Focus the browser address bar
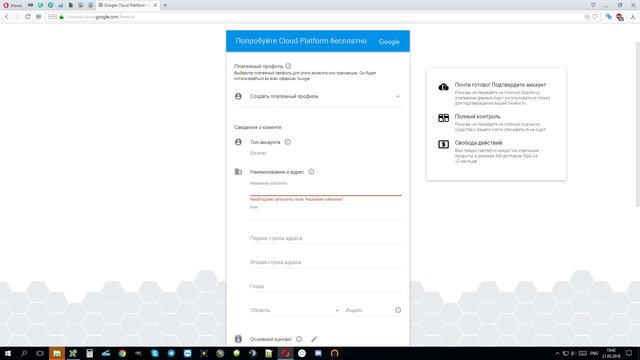This screenshot has width=640, height=360. [322, 17]
